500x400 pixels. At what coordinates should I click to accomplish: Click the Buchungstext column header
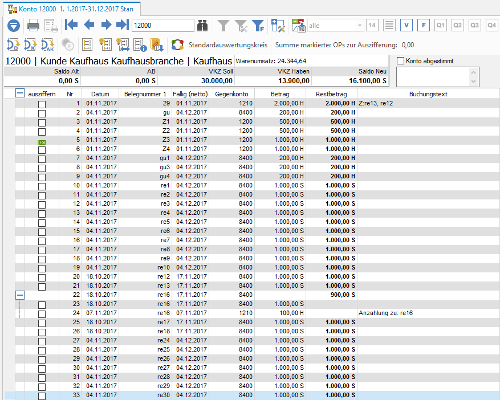(428, 94)
